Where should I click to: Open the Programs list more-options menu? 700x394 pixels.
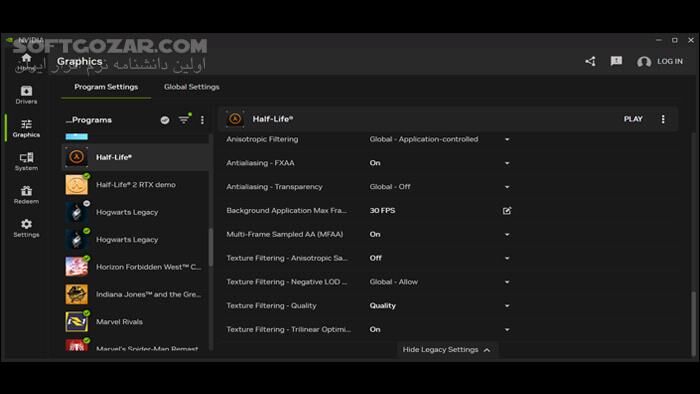click(x=202, y=120)
